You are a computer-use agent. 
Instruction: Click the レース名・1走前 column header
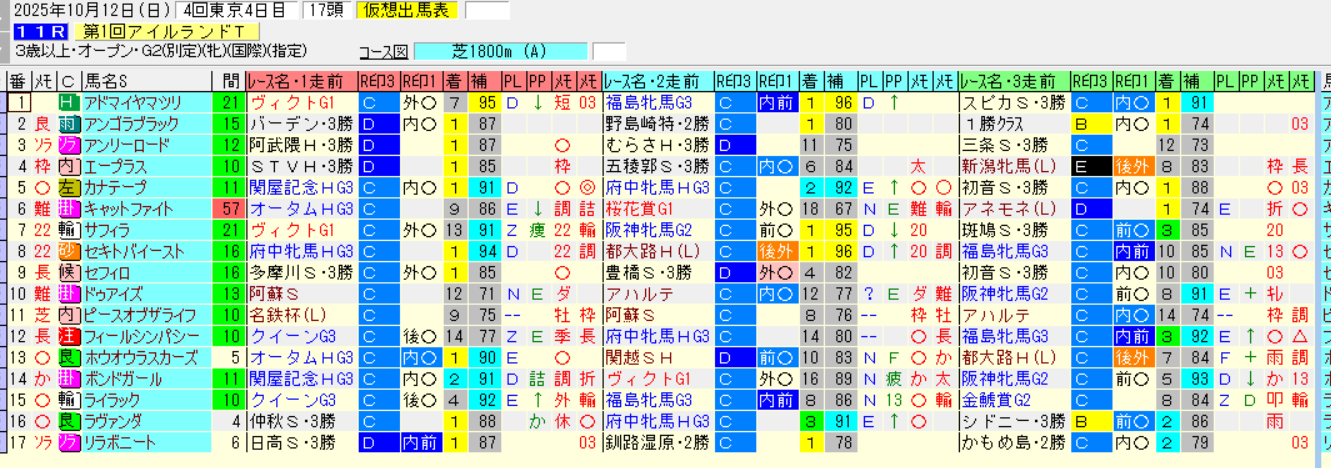pos(302,82)
